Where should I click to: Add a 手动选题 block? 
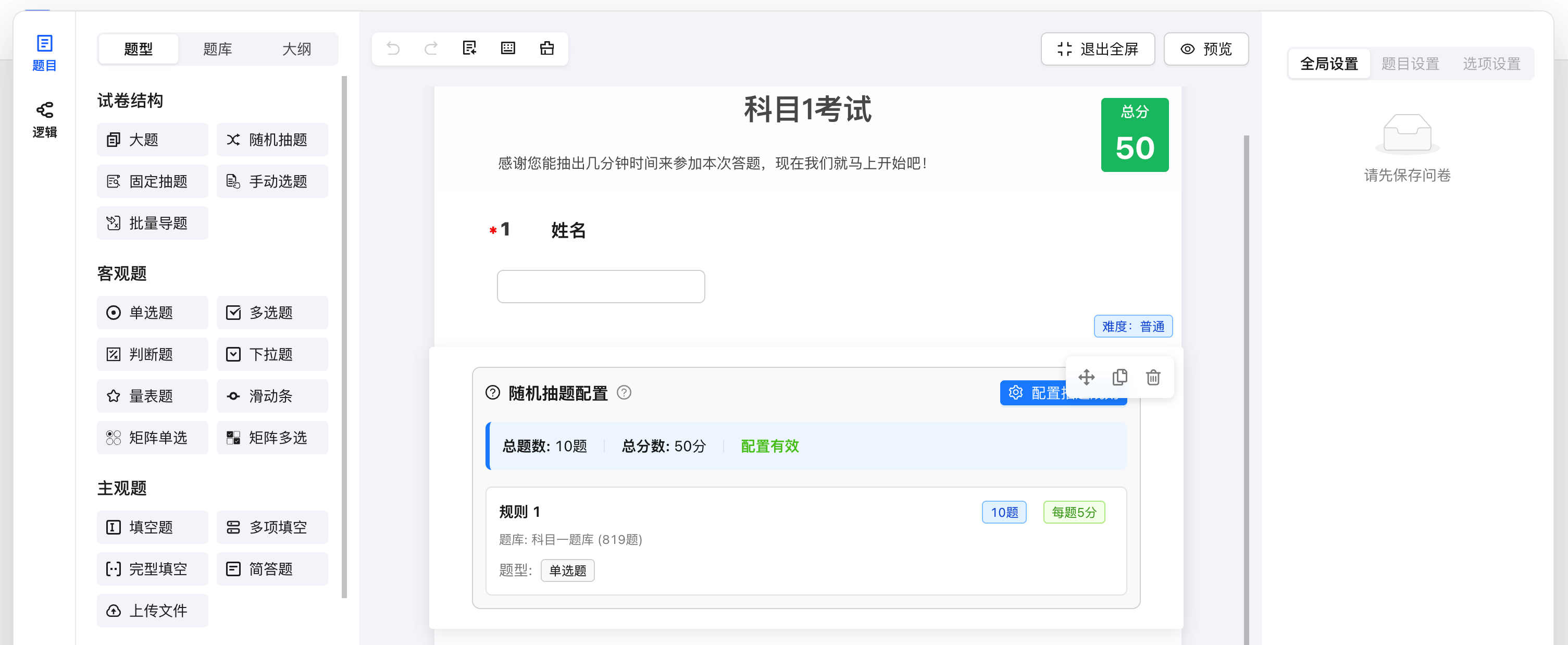tap(272, 181)
